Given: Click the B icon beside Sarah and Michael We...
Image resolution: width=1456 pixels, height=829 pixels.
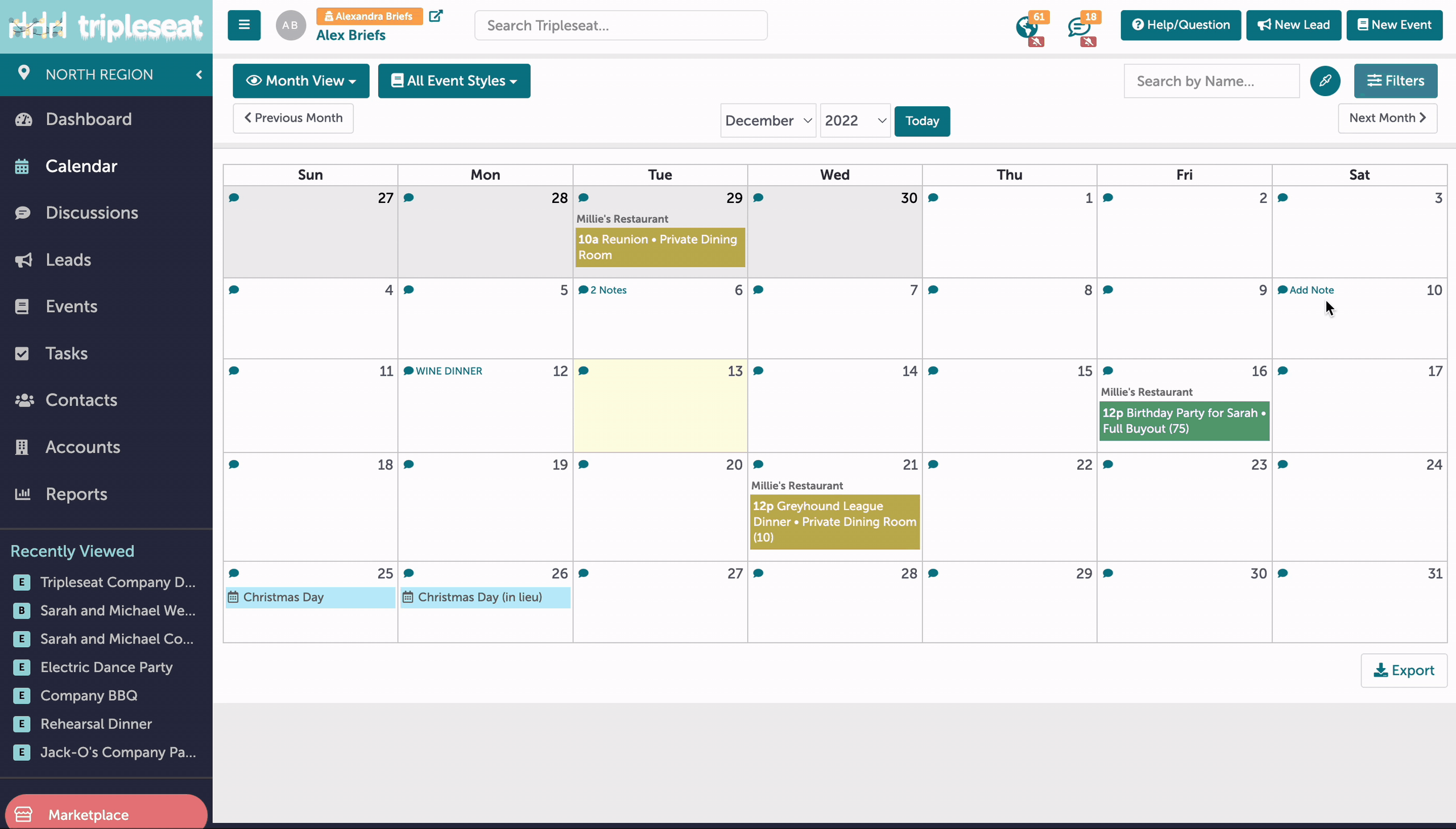Looking at the screenshot, I should tap(22, 610).
